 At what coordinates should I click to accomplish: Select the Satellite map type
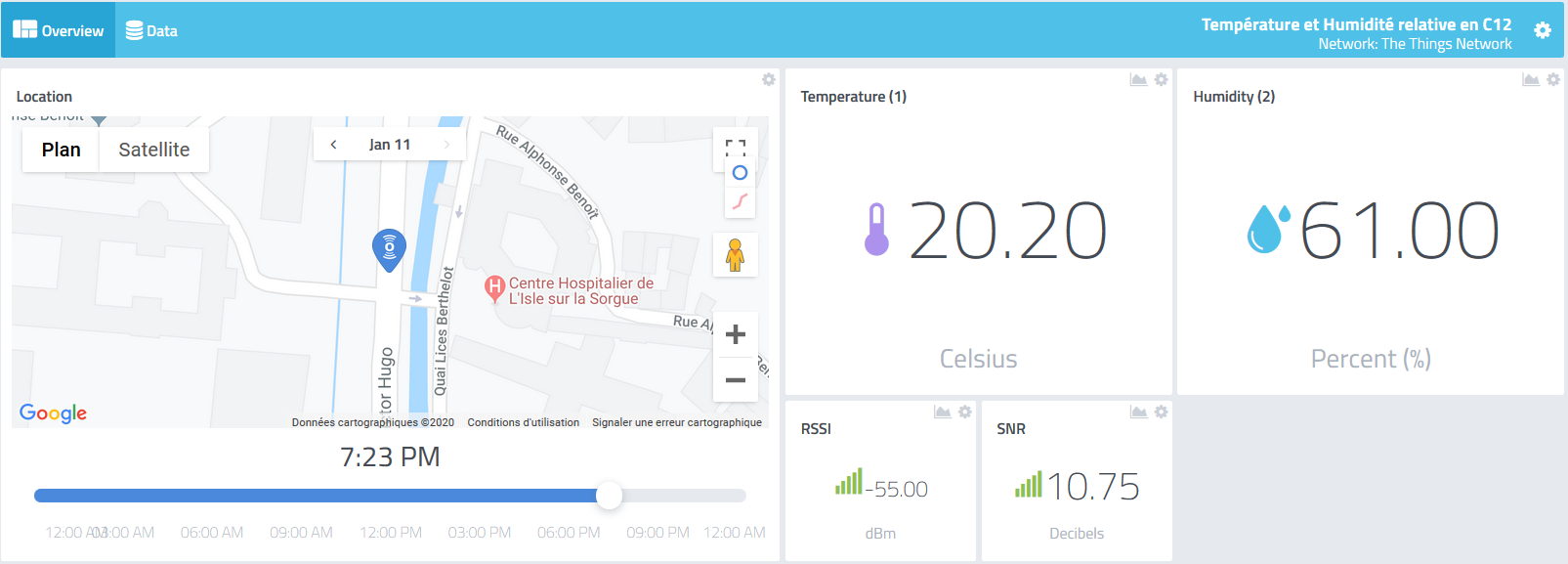[x=154, y=150]
